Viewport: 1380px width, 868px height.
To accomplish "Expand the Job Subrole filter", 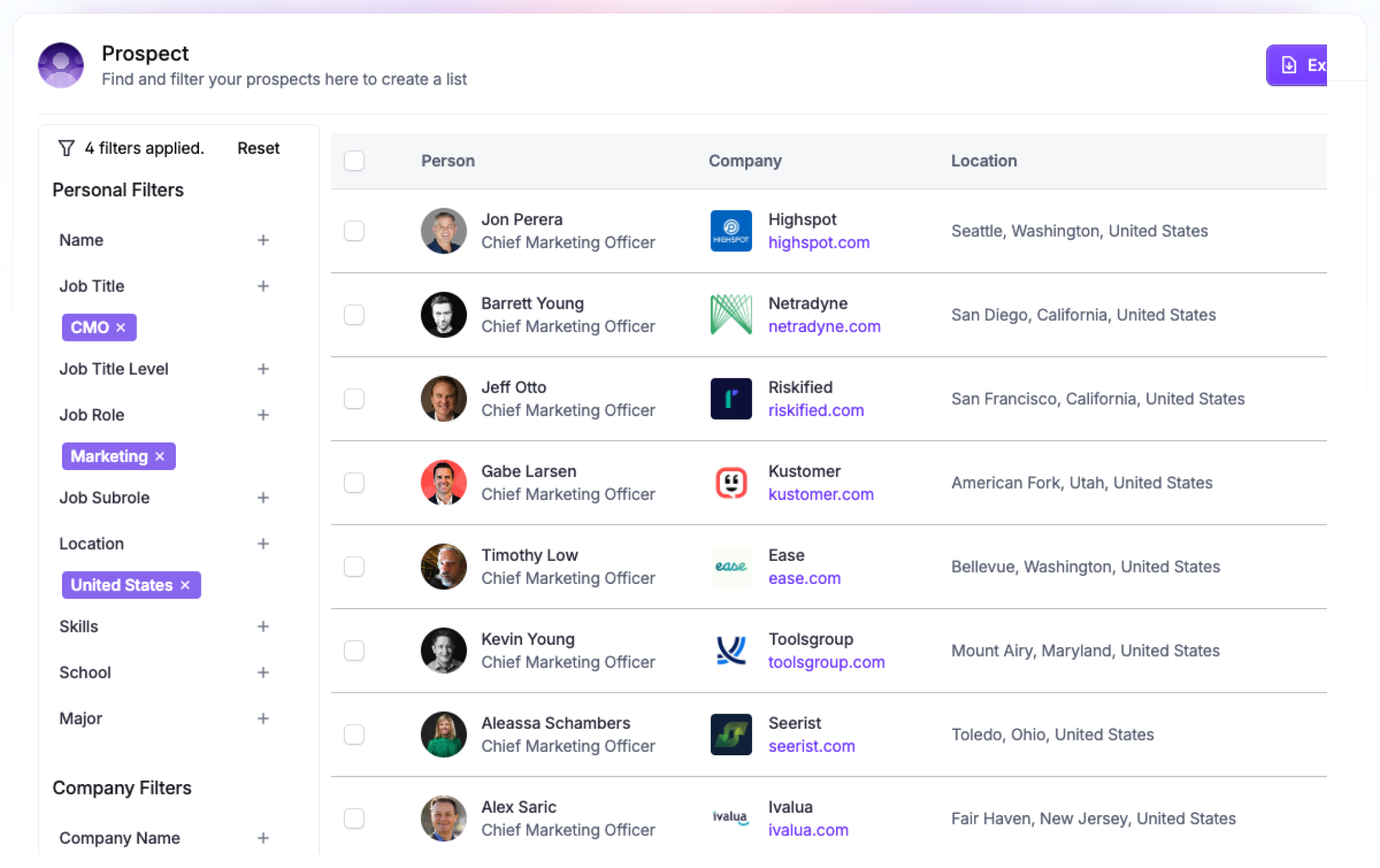I will point(264,497).
